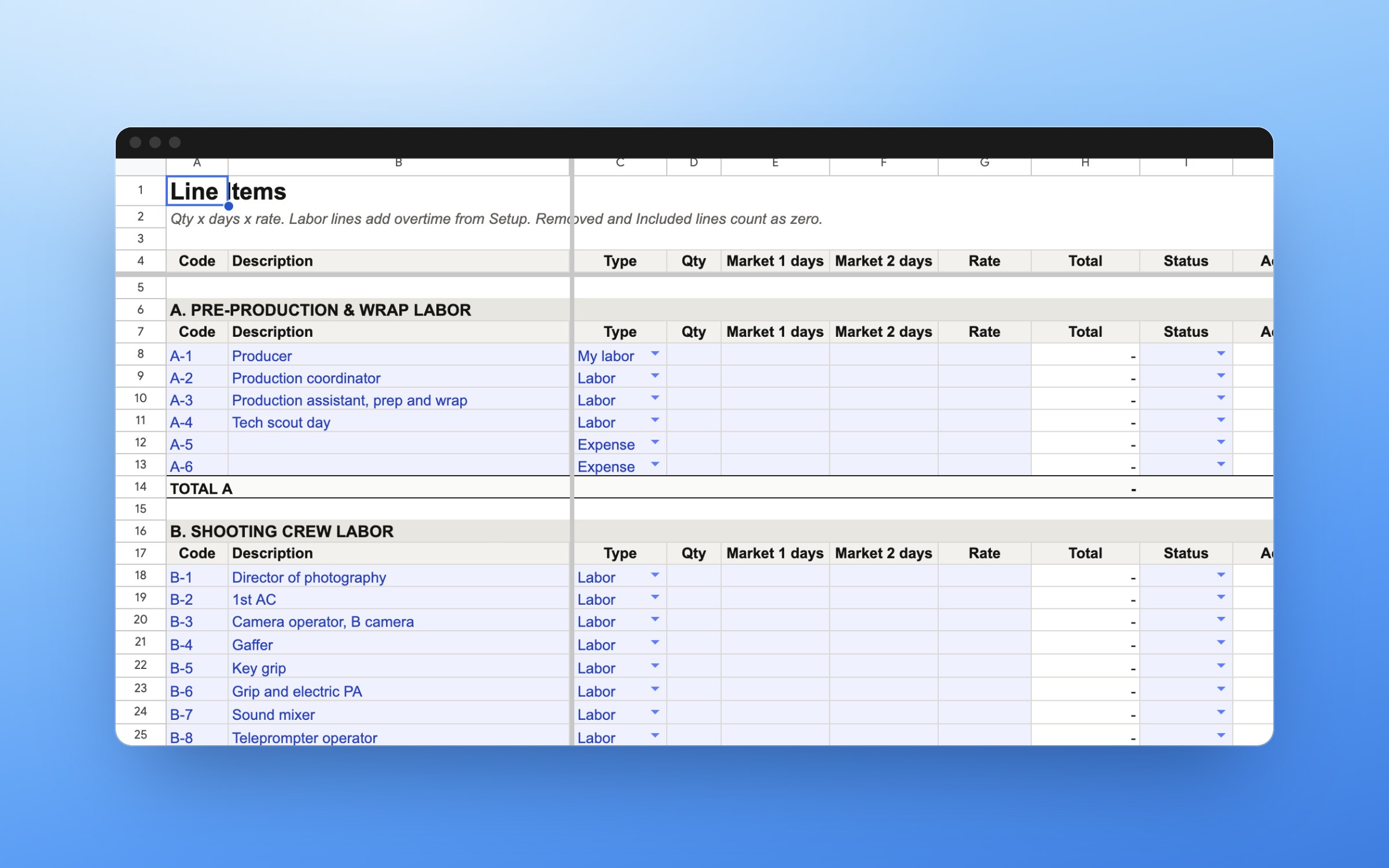Select the TOTAL A cell
Image resolution: width=1389 pixels, height=868 pixels.
368,487
